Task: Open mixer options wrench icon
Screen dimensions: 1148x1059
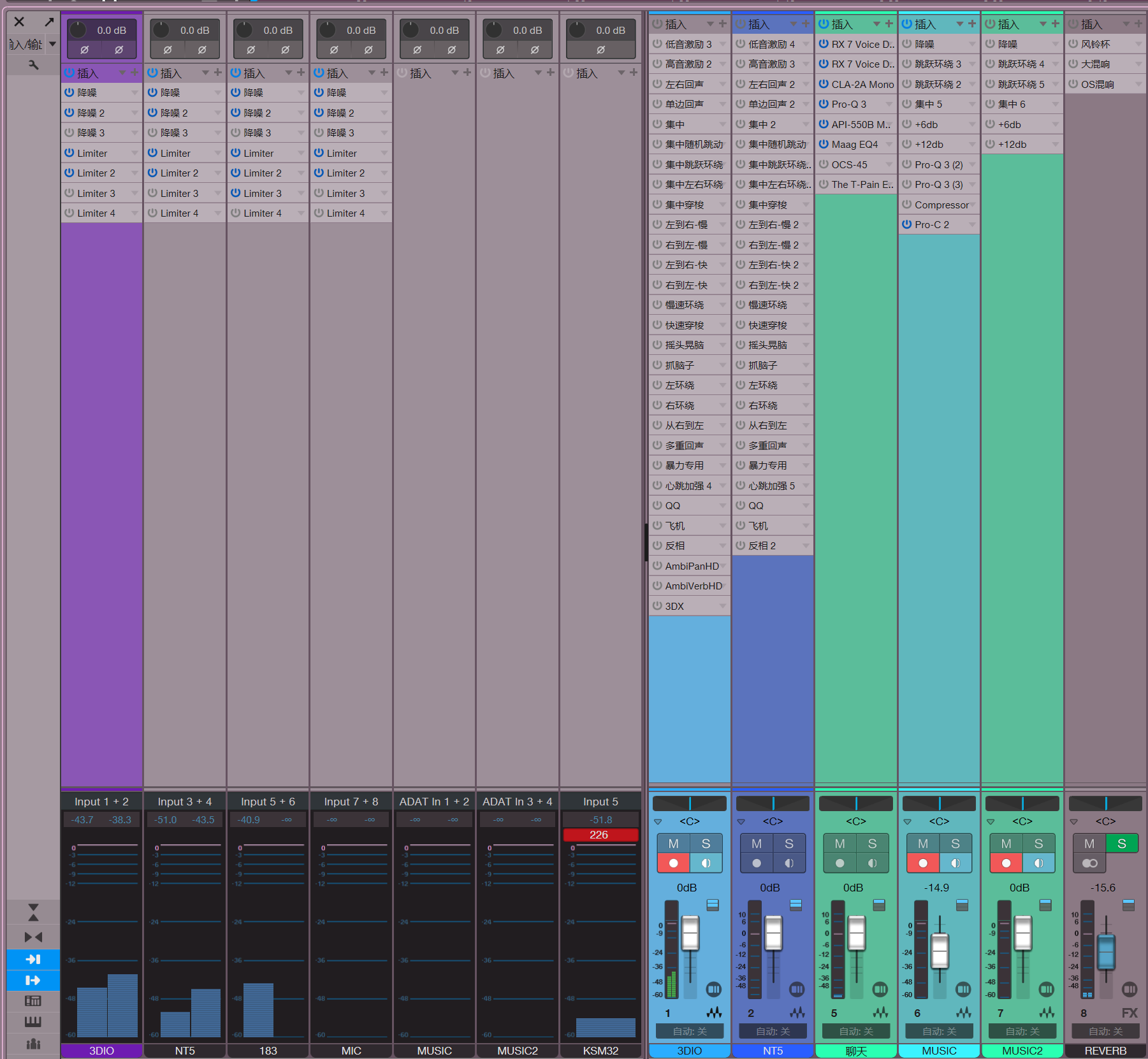Action: (x=33, y=65)
